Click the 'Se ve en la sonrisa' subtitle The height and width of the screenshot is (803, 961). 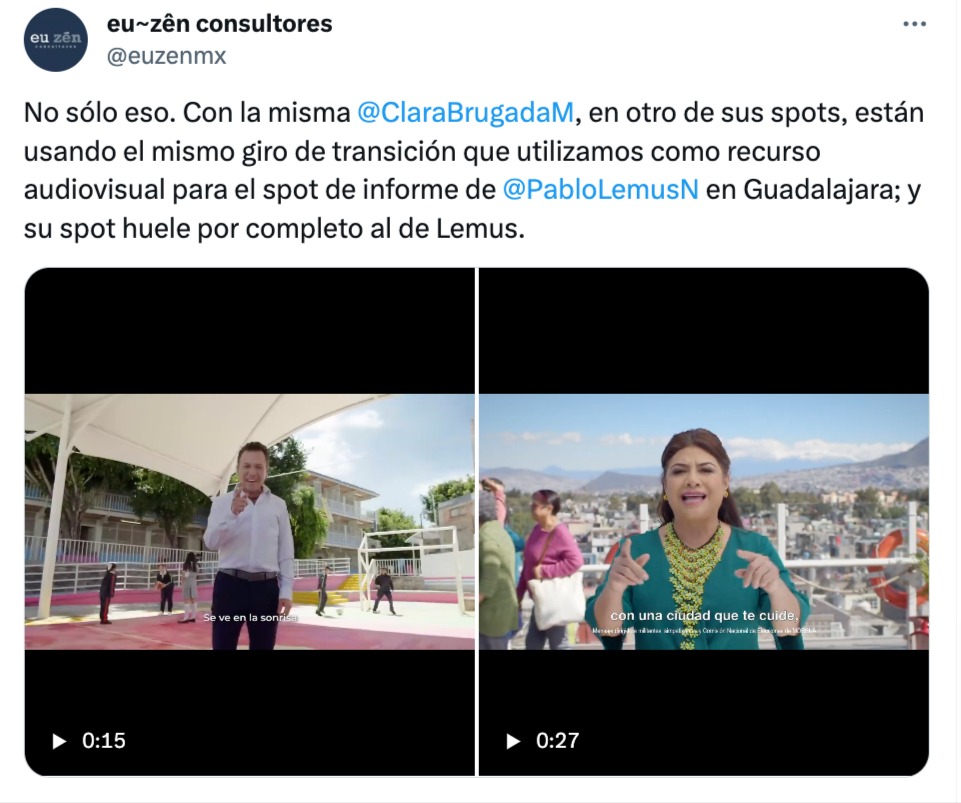[x=249, y=618]
